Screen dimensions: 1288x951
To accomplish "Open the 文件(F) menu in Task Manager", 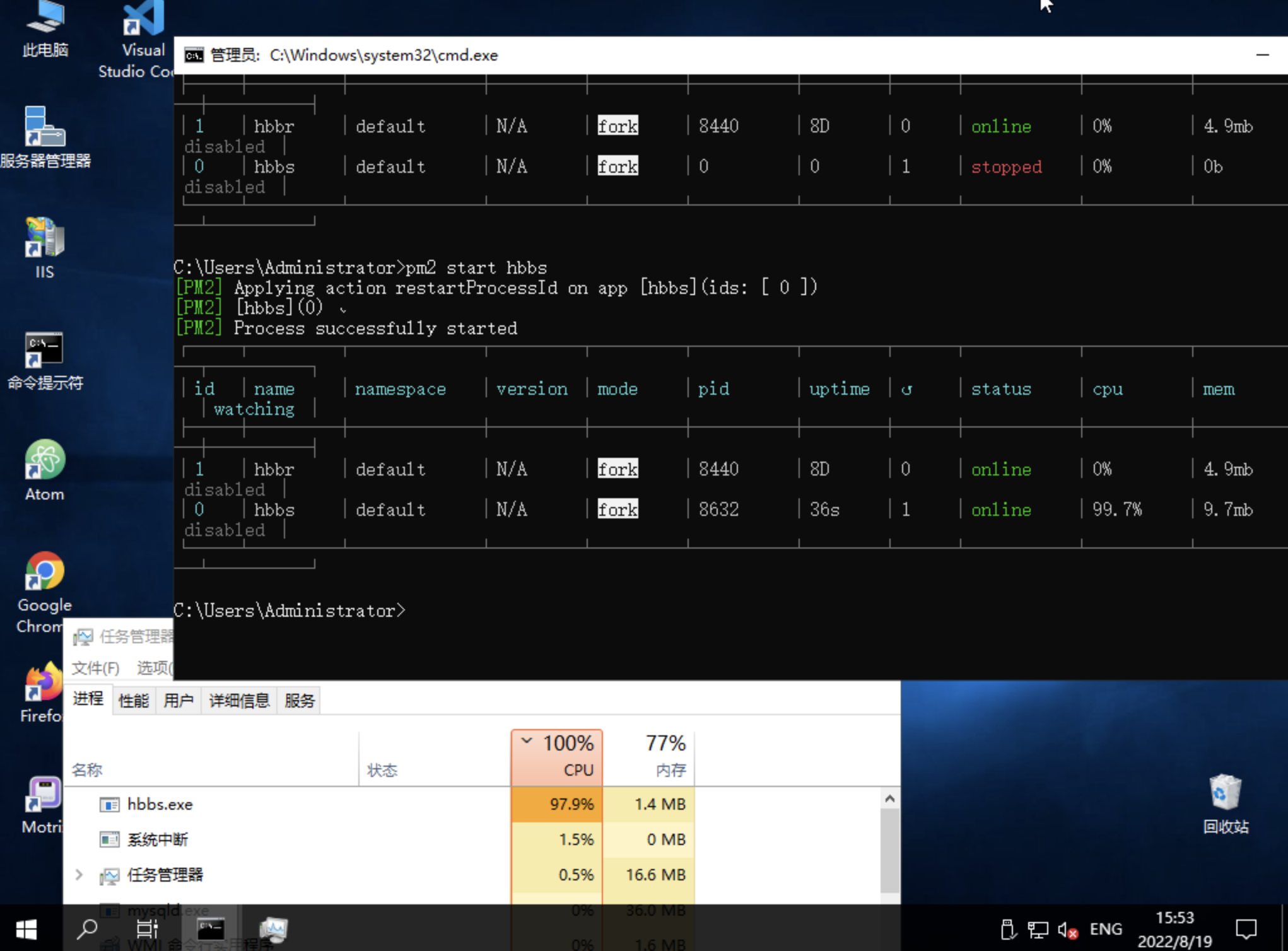I will pos(95,668).
